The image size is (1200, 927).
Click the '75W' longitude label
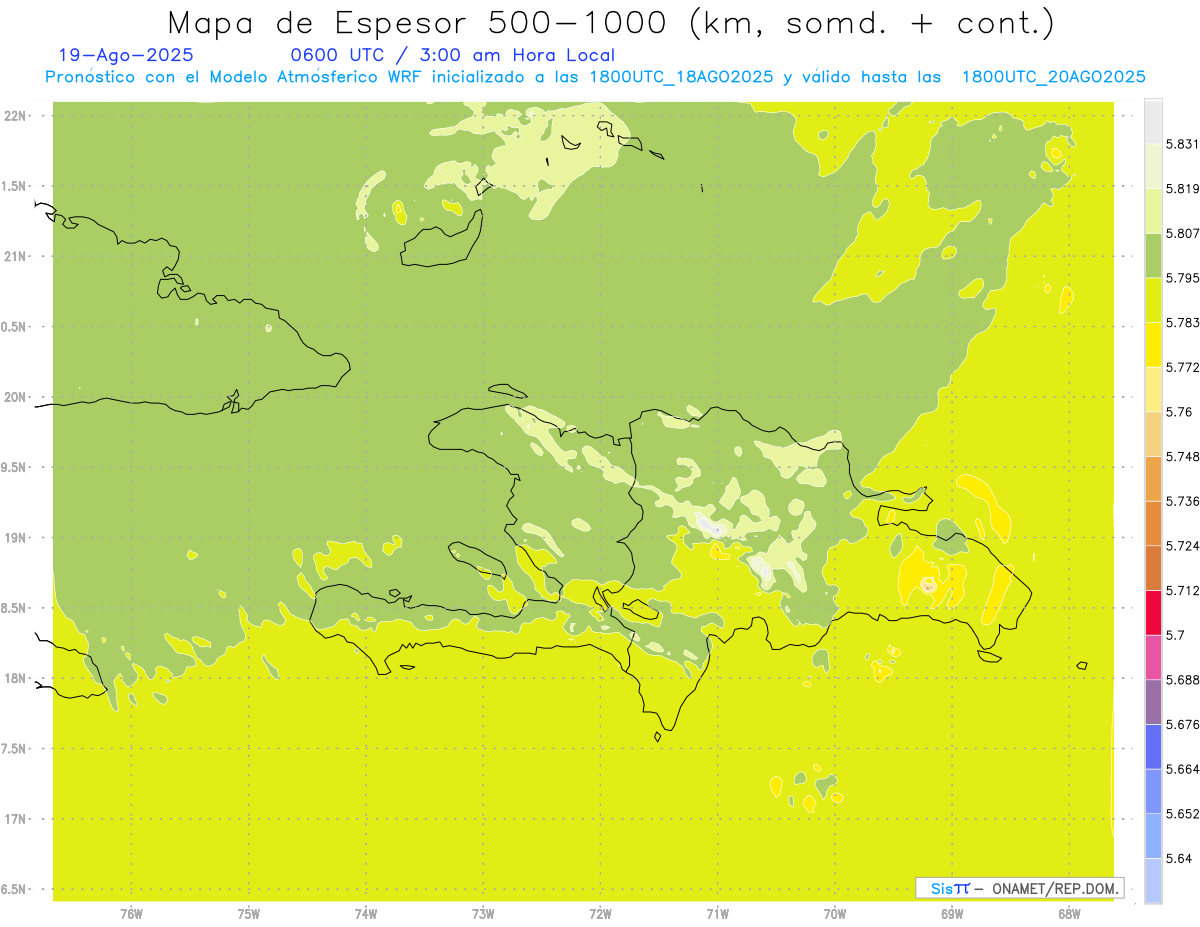click(x=249, y=914)
